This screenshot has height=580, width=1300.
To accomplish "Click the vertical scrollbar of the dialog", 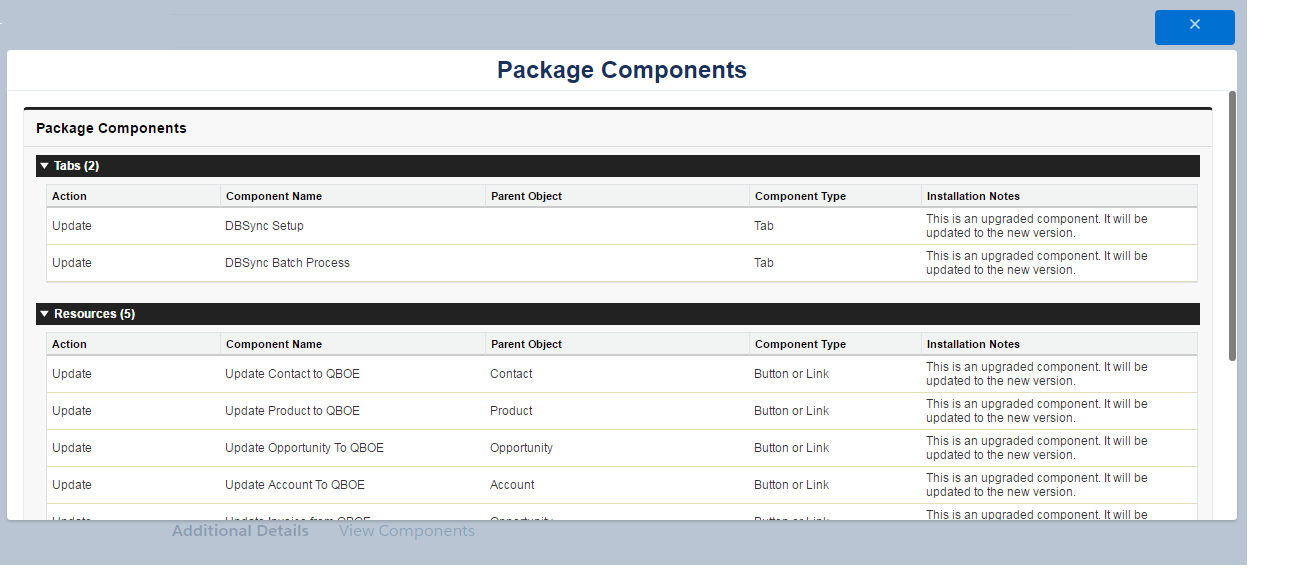I will tap(1232, 225).
